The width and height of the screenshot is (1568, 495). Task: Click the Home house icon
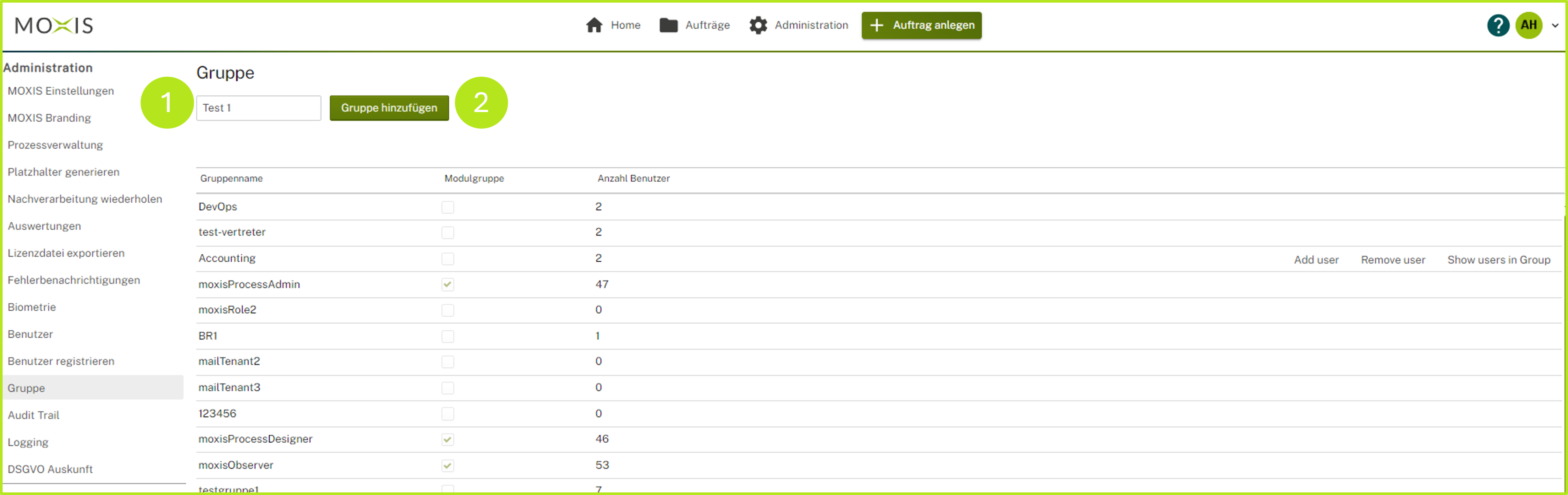(594, 25)
